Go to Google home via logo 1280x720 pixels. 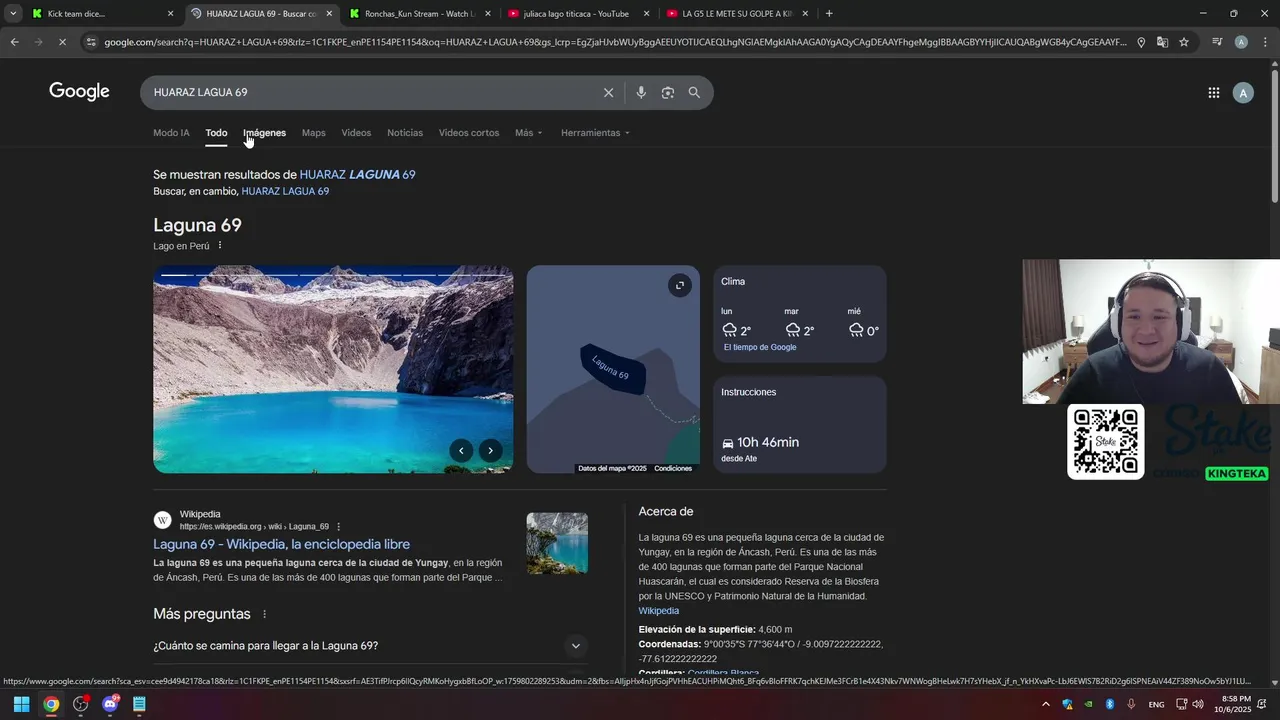coord(79,92)
